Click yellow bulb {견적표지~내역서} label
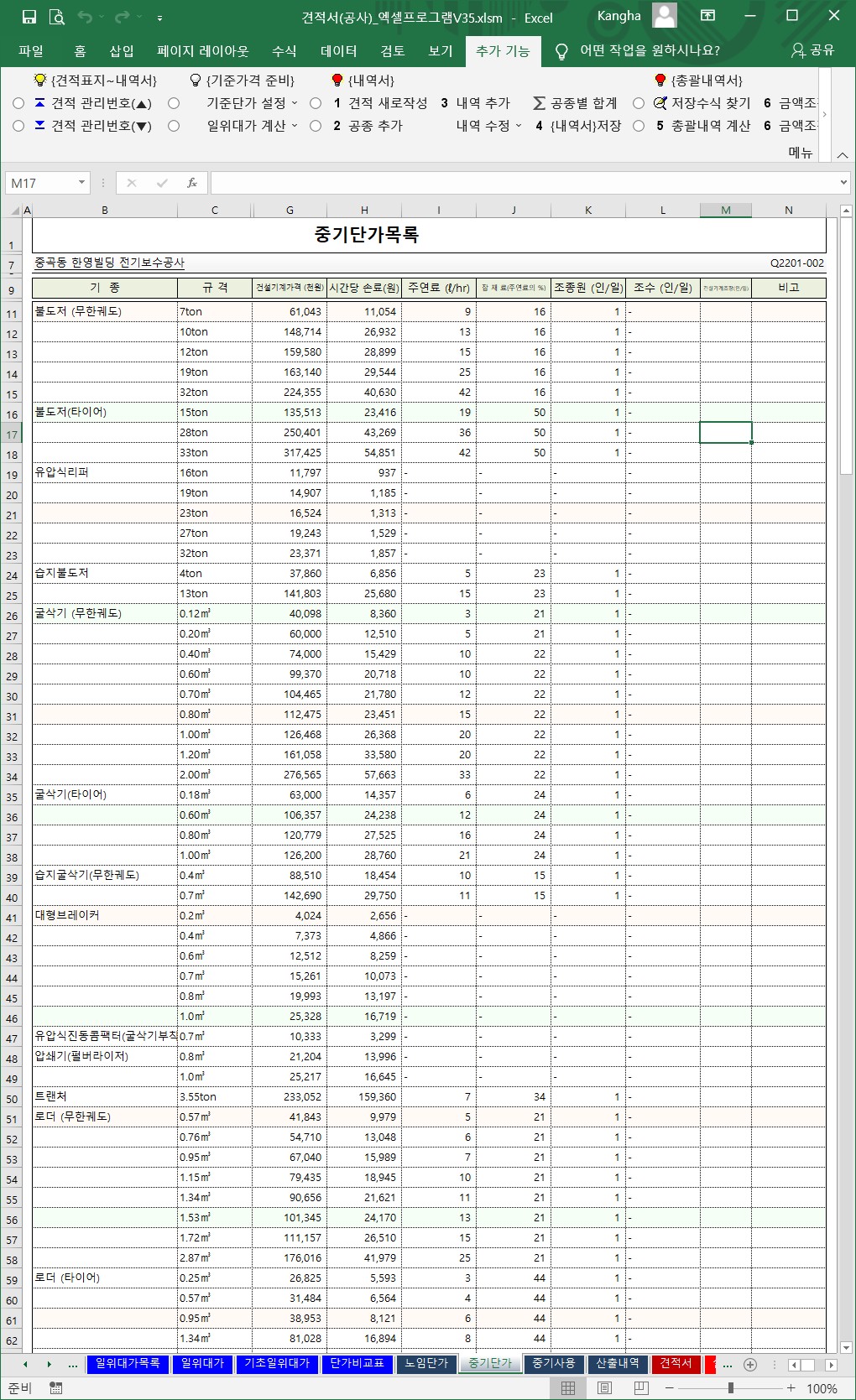The image size is (856, 1400). (95, 81)
